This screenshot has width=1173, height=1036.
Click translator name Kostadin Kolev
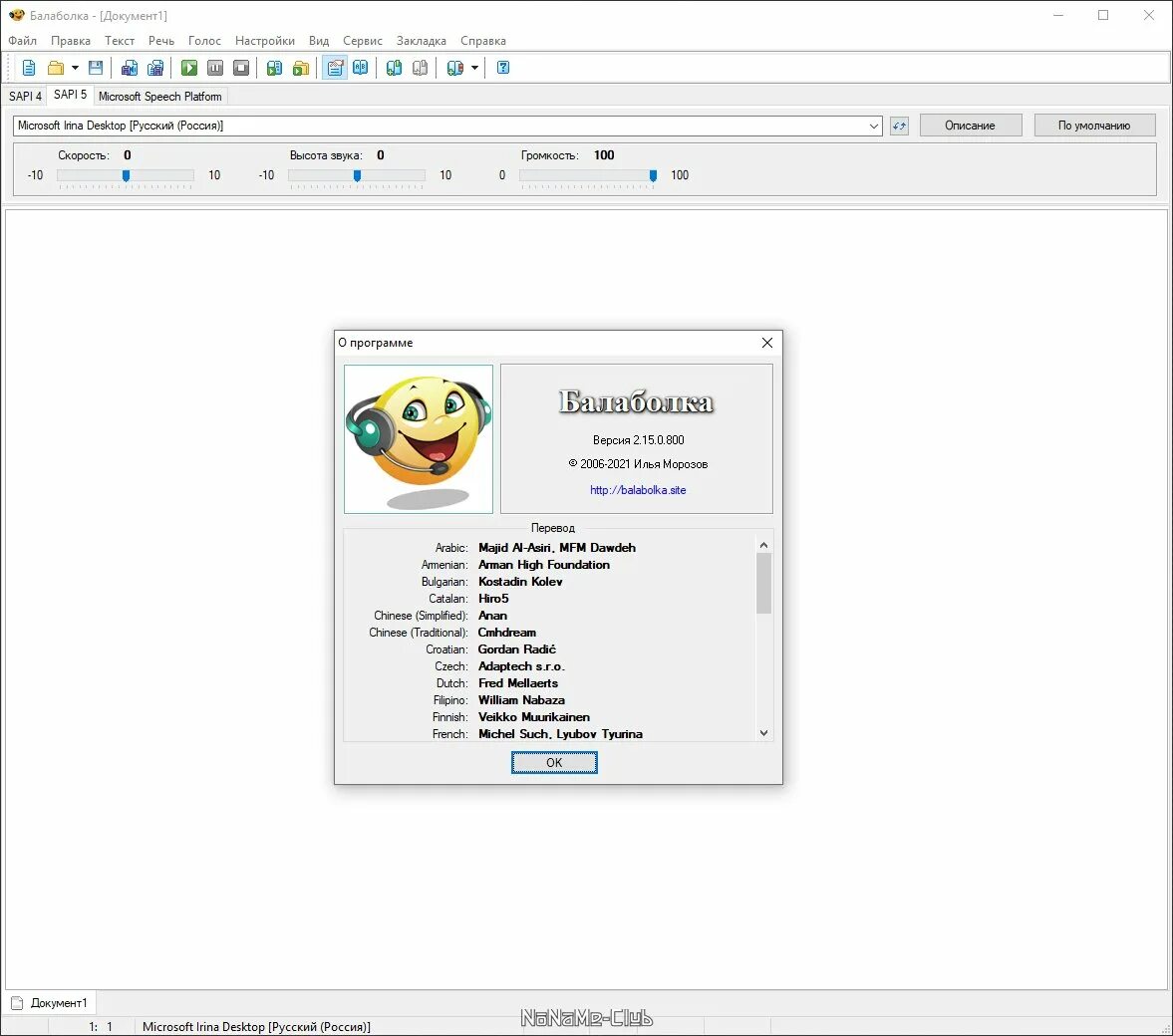[520, 582]
